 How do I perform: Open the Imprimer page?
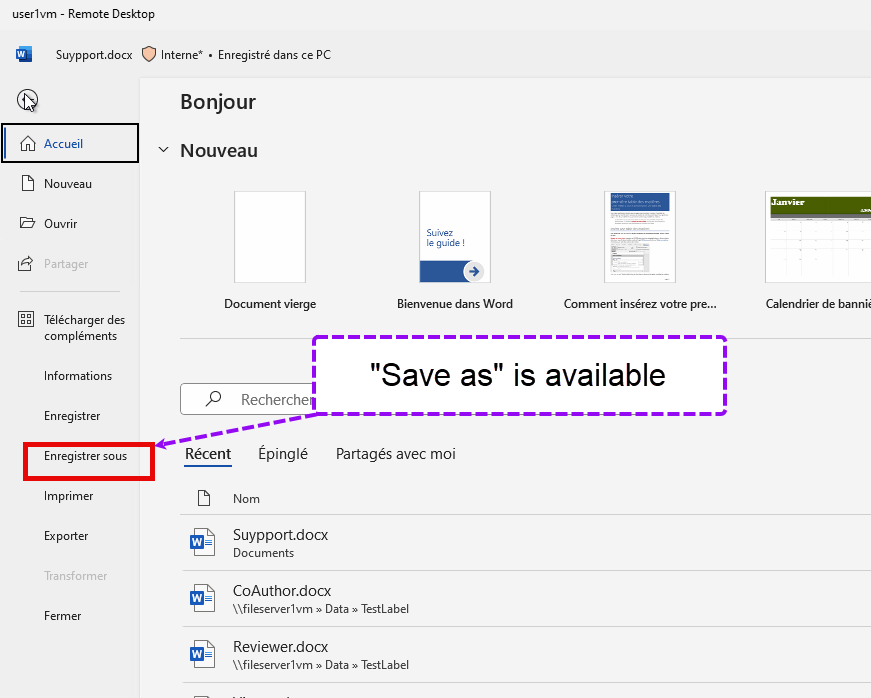pyautogui.click(x=70, y=496)
